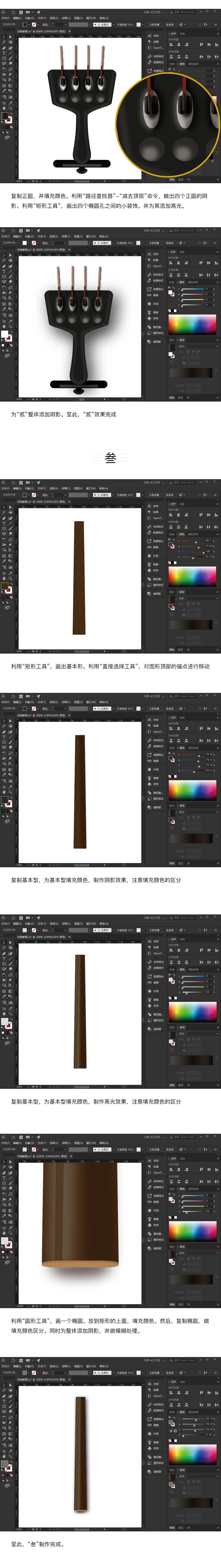Open align panel menu in flat brown rectangle window
The image size is (221, 1568).
pyautogui.click(x=217, y=504)
